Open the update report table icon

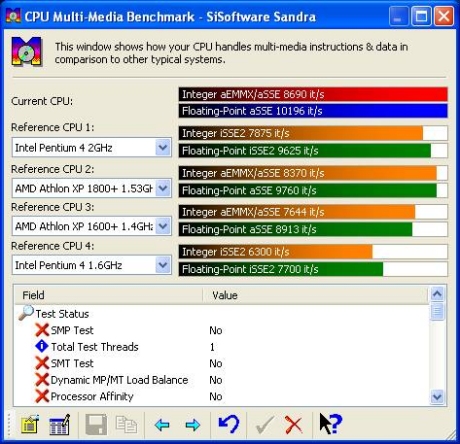(60, 424)
